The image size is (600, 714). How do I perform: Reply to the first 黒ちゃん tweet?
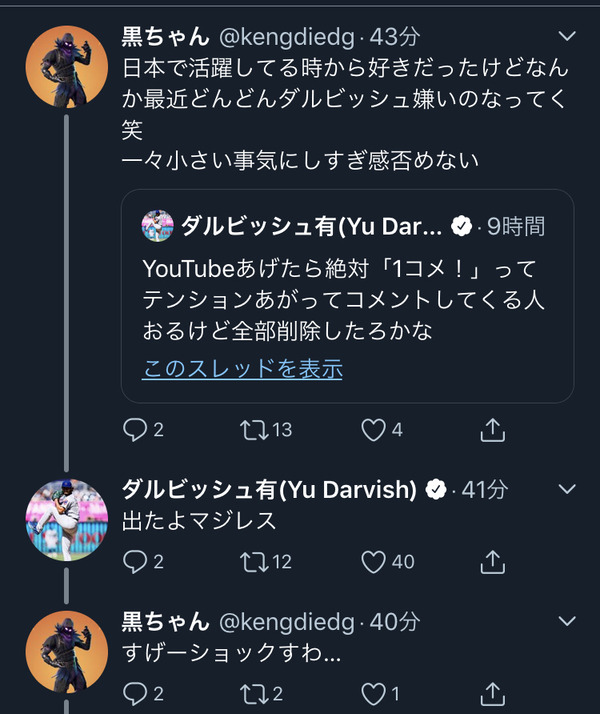click(x=135, y=430)
